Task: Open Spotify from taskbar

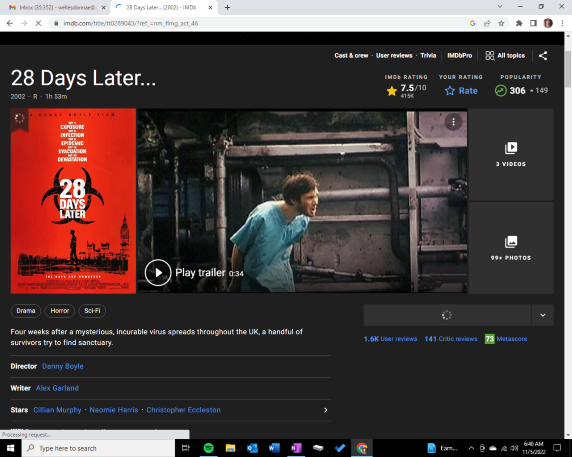Action: click(x=208, y=448)
